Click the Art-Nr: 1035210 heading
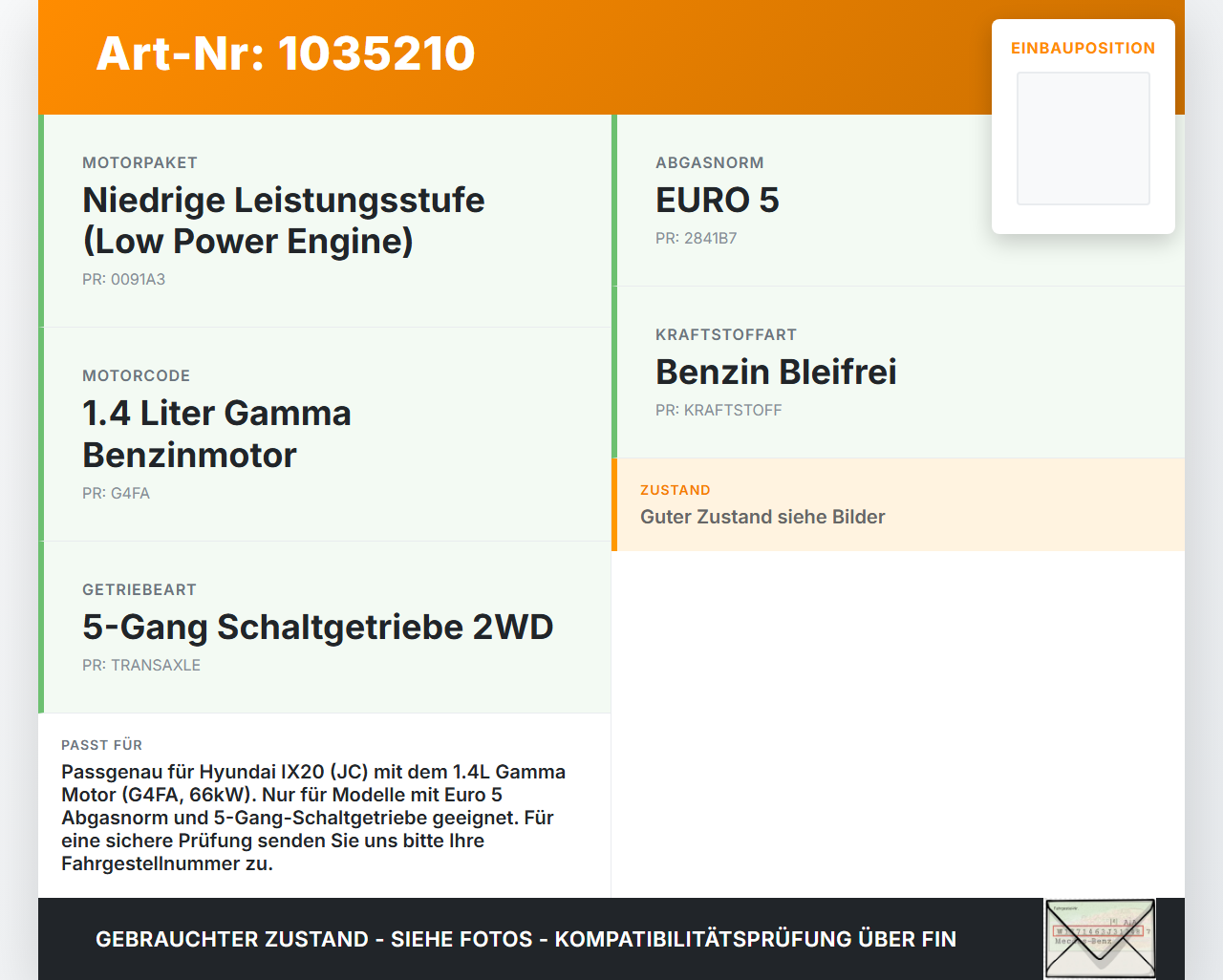The image size is (1223, 980). pyautogui.click(x=286, y=53)
